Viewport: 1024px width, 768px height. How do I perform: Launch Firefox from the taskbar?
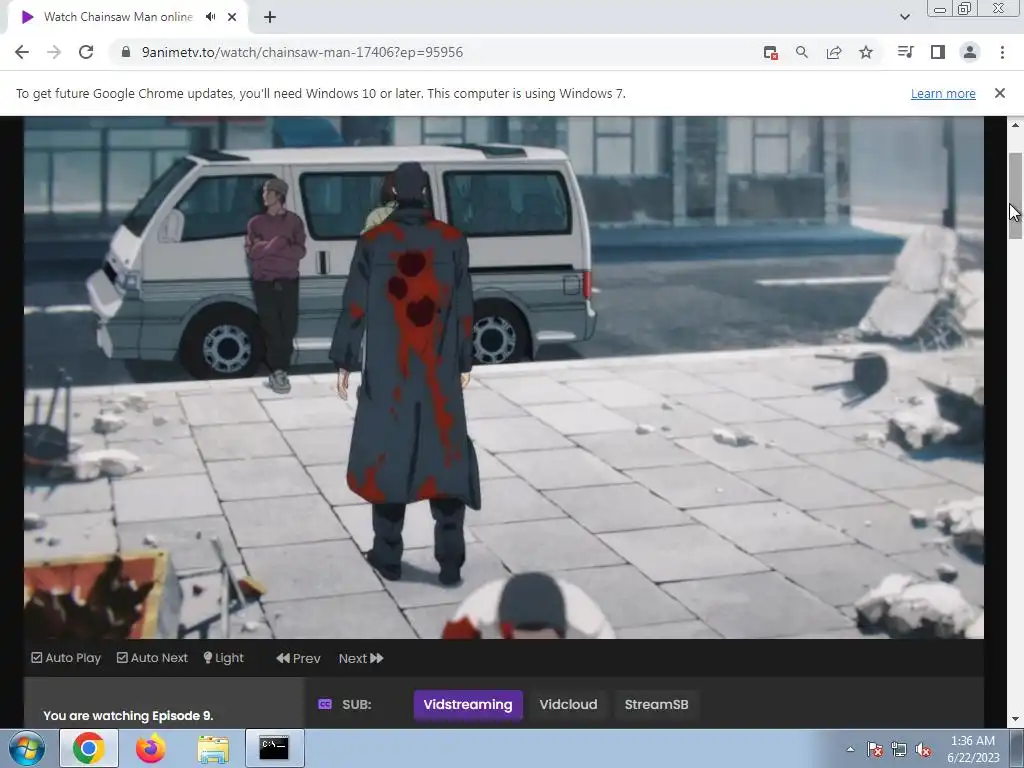pyautogui.click(x=151, y=748)
